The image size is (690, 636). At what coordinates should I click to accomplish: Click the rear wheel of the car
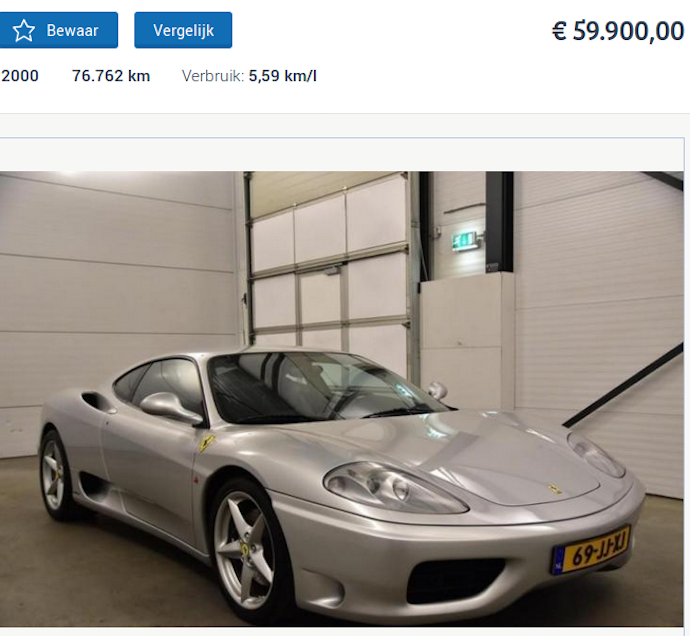pyautogui.click(x=55, y=475)
